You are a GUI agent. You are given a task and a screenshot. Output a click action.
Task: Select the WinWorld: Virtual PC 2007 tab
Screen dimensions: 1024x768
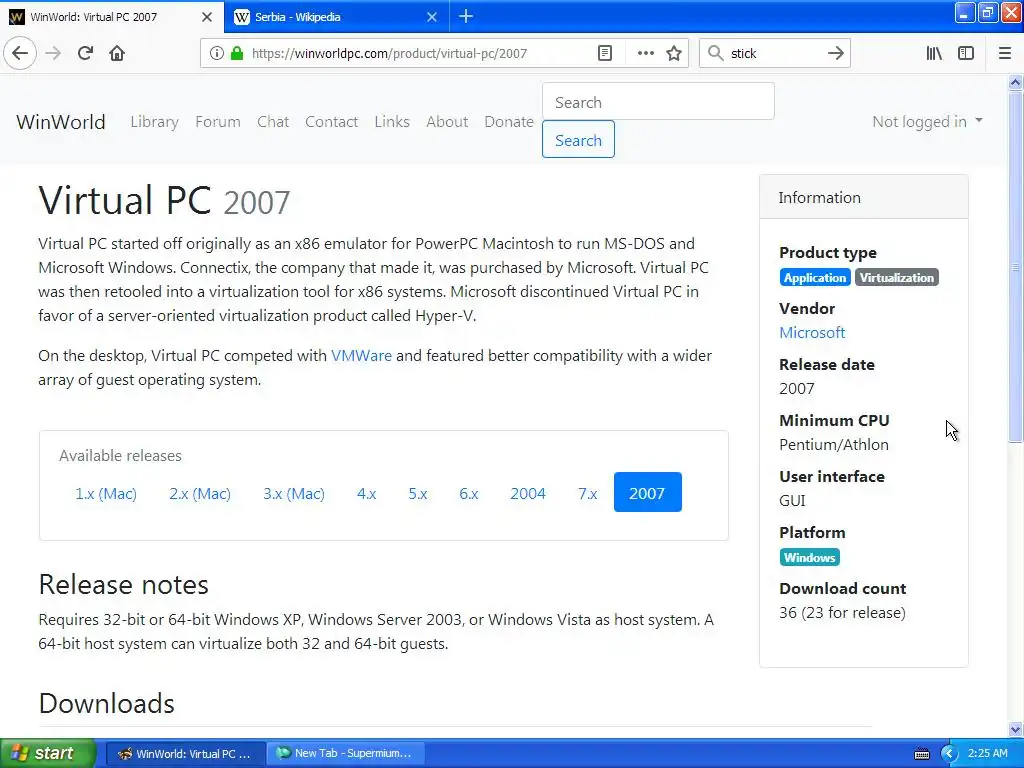point(112,16)
